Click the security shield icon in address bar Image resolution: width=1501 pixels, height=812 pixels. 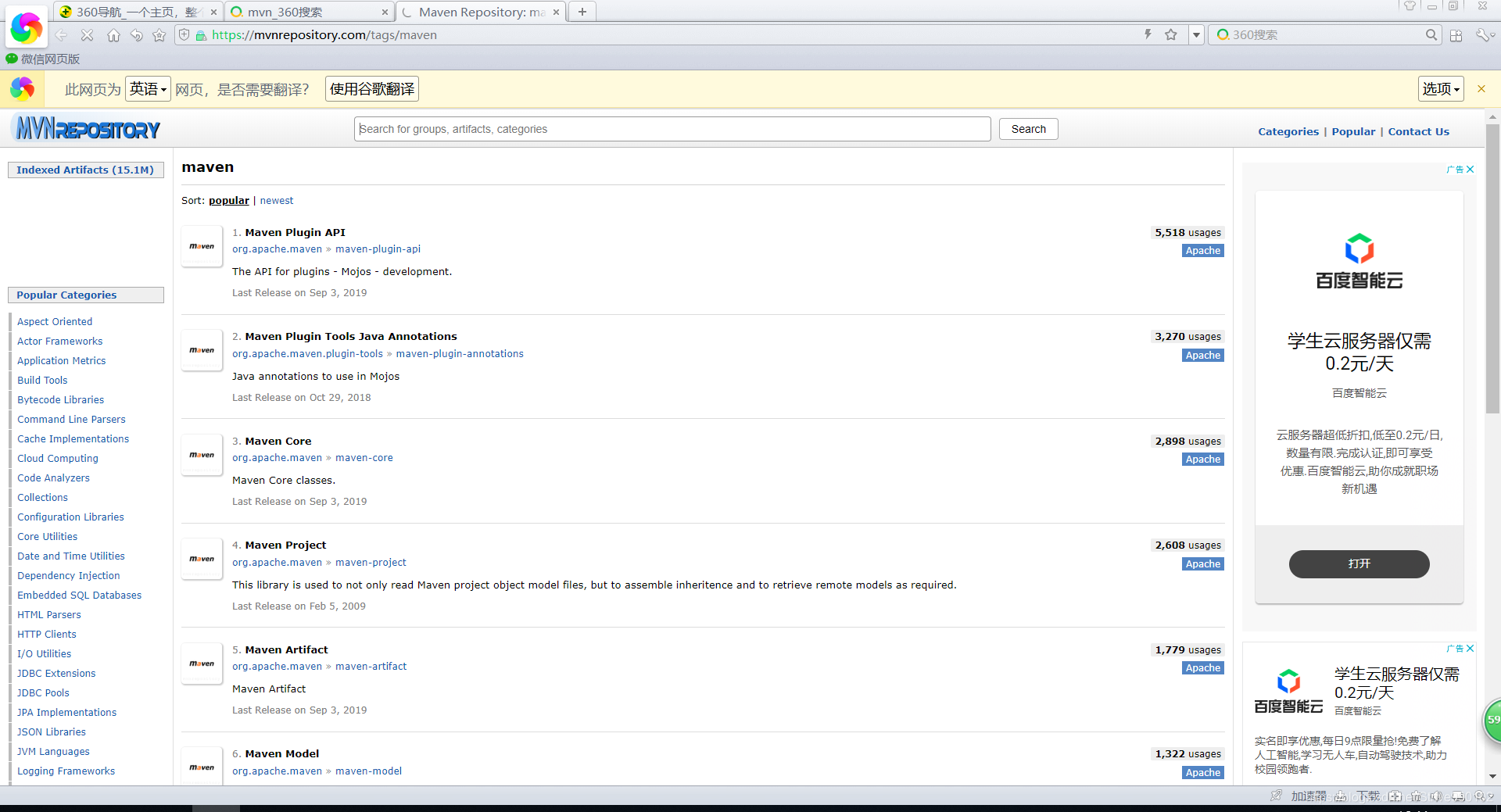[x=184, y=34]
